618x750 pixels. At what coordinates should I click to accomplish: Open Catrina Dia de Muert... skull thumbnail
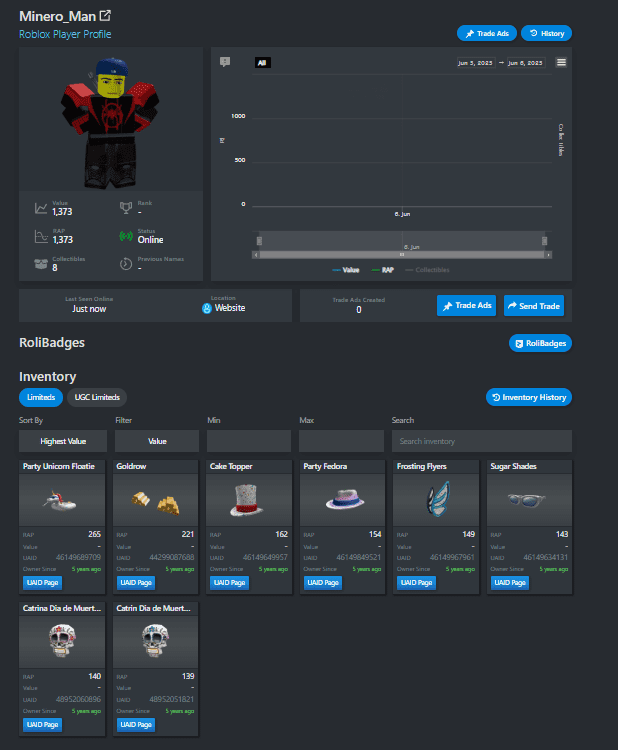[62, 641]
